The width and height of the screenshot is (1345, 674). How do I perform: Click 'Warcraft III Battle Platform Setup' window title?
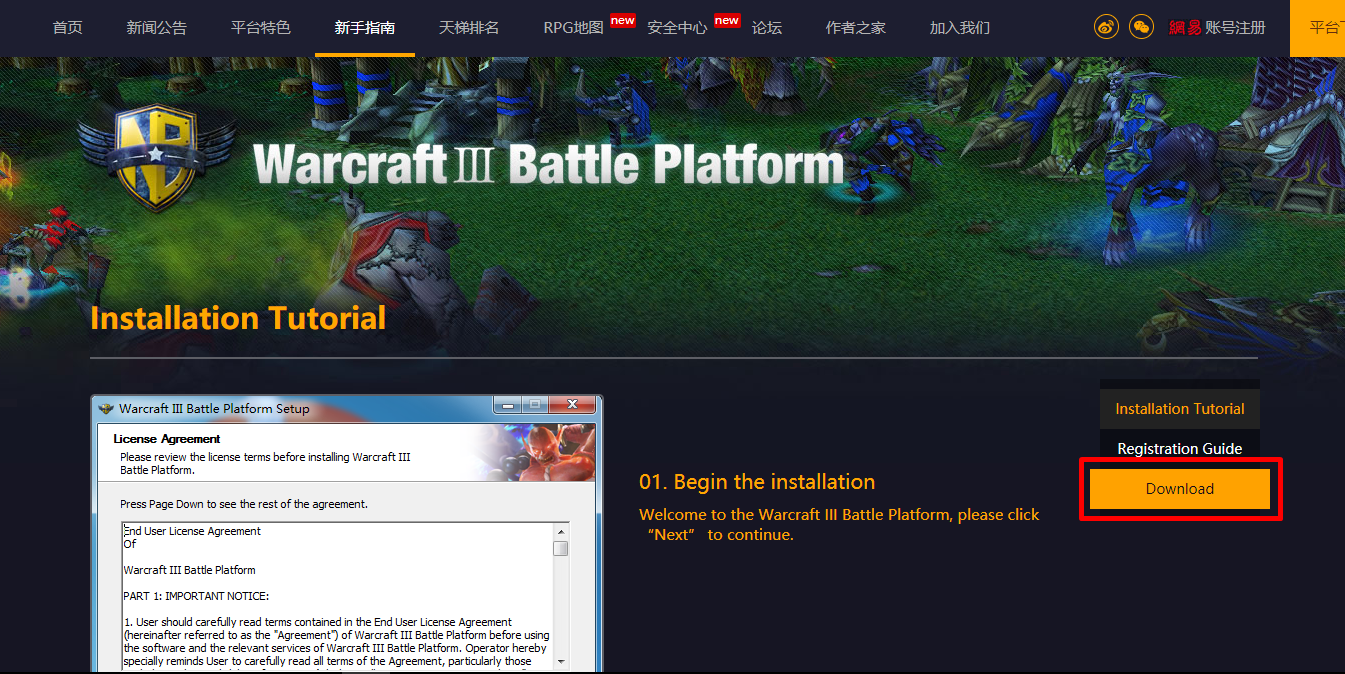coord(214,408)
